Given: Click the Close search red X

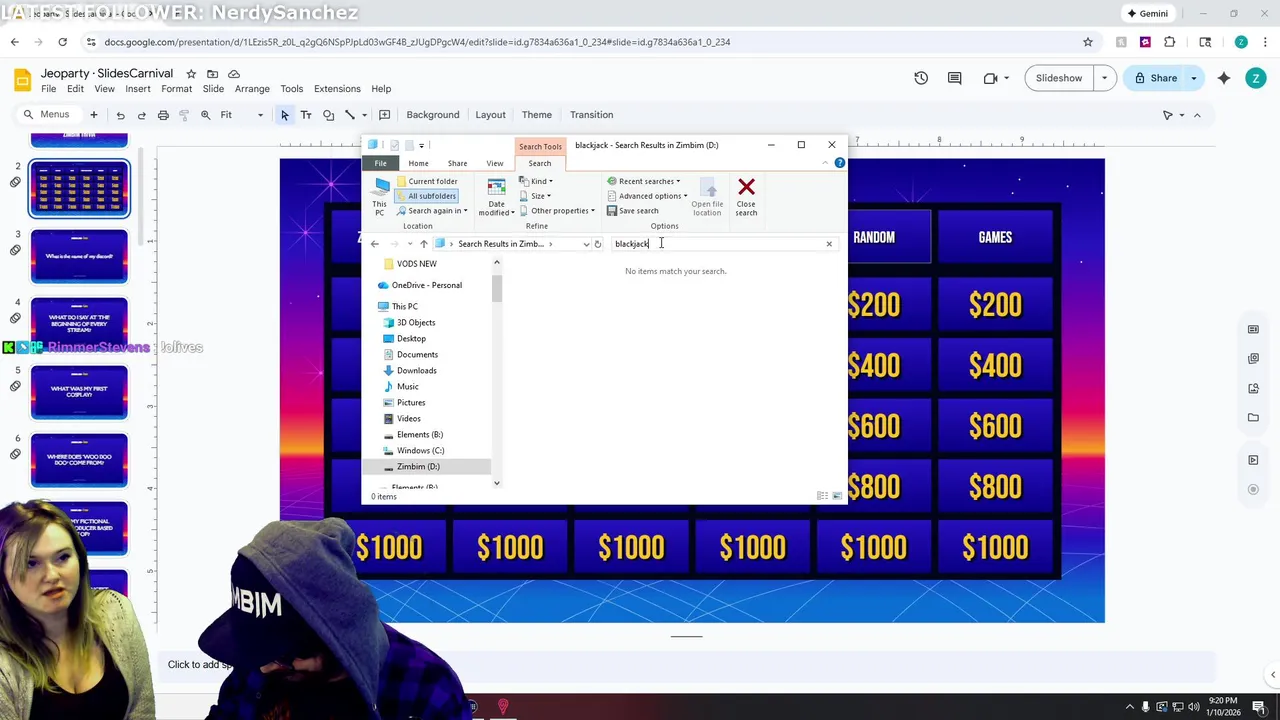Looking at the screenshot, I should click(746, 197).
